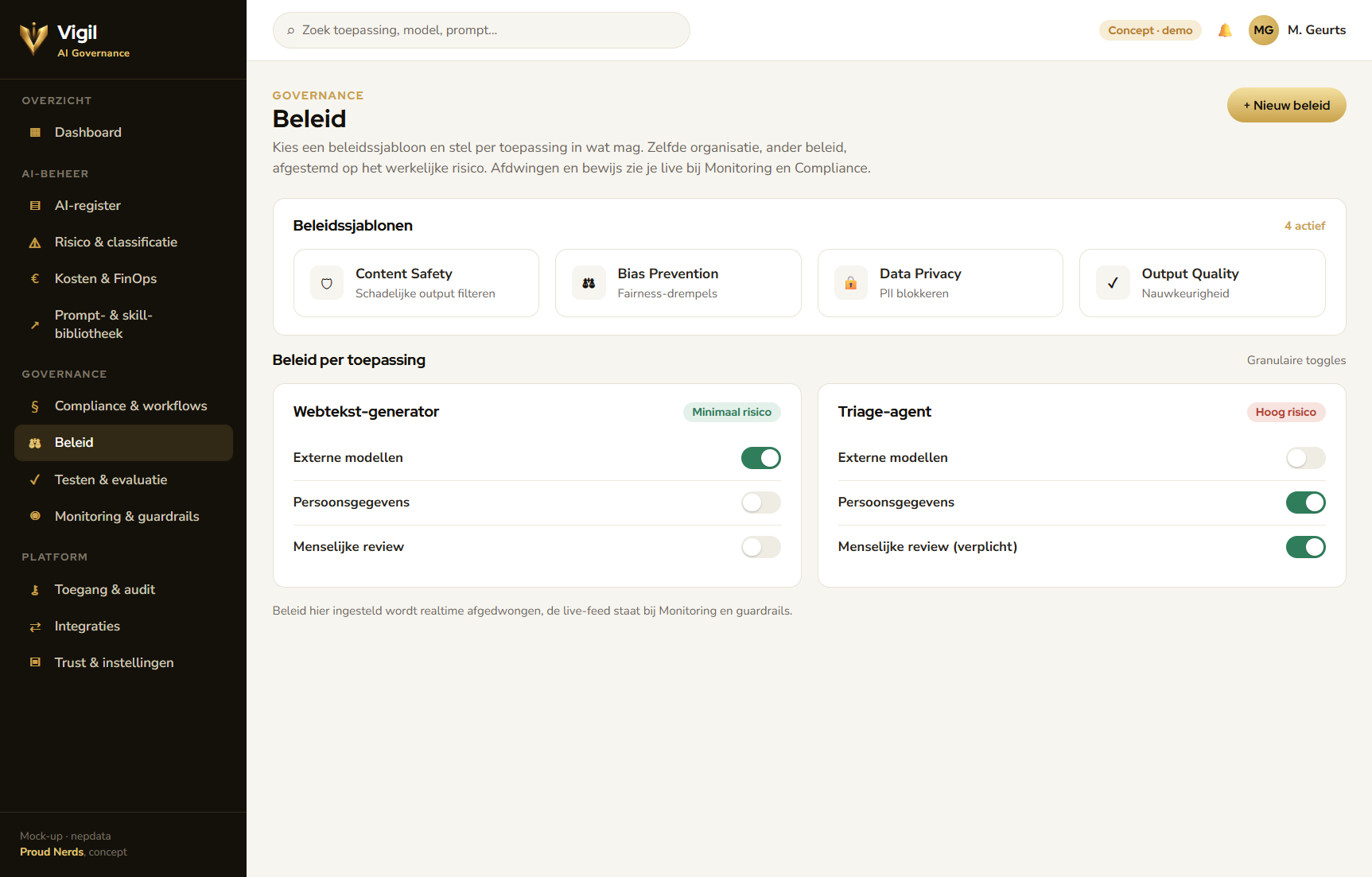The width and height of the screenshot is (1372, 877).
Task: Click the Toegang & audit icon
Action: [35, 590]
